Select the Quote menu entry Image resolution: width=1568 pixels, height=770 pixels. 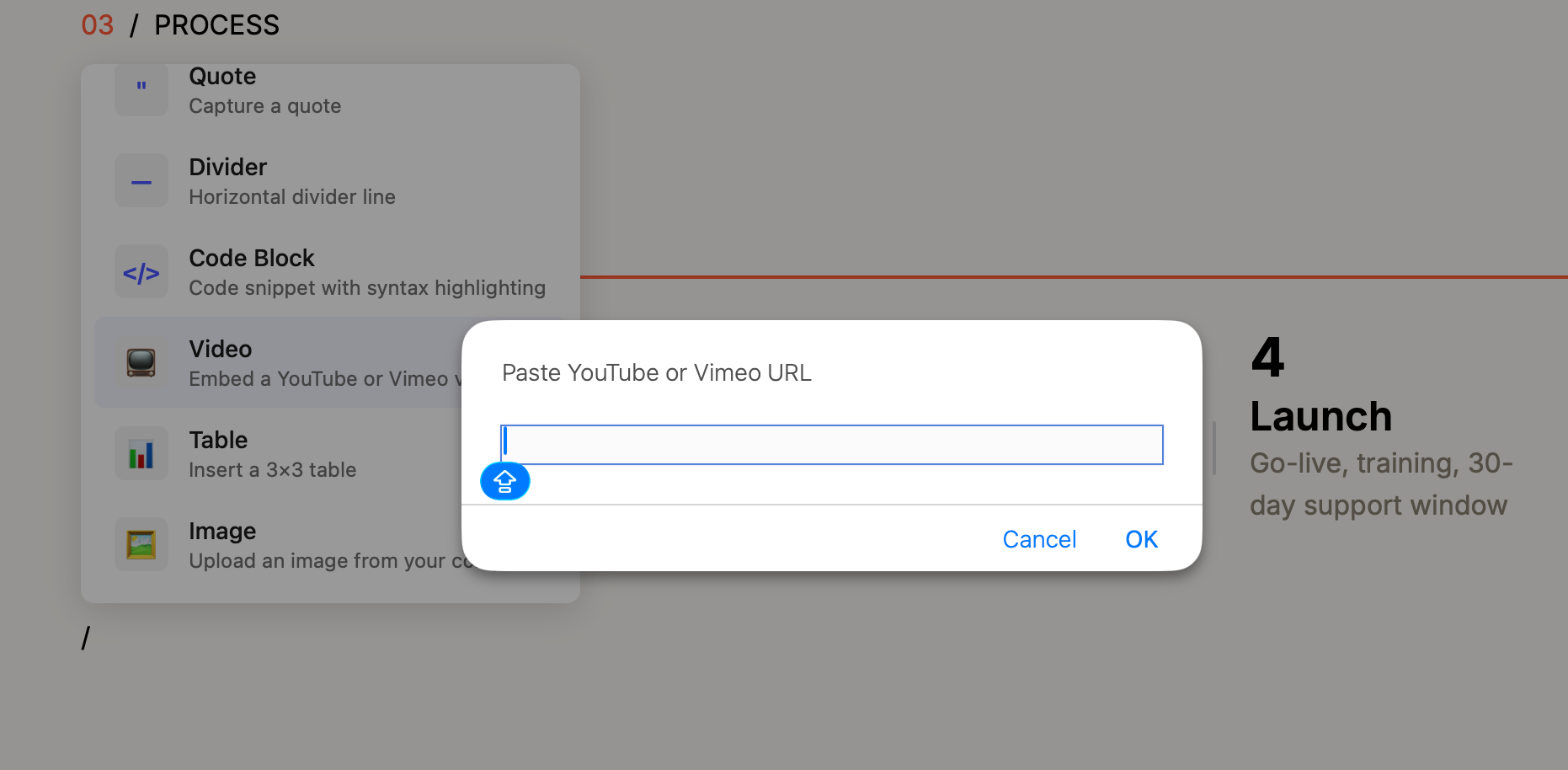(x=330, y=90)
